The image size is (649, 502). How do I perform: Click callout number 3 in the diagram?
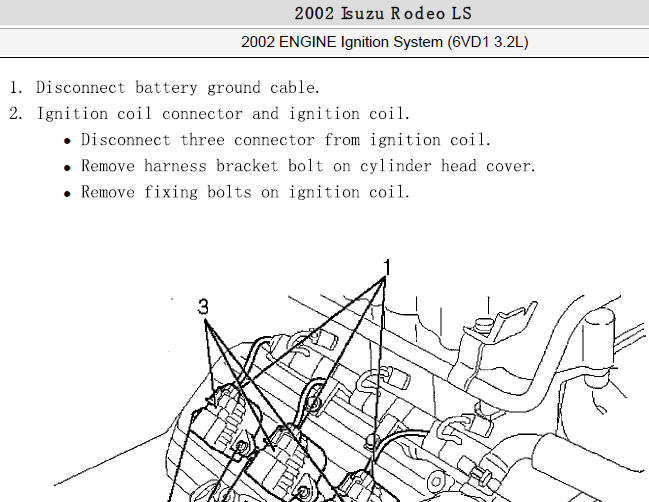click(x=203, y=307)
